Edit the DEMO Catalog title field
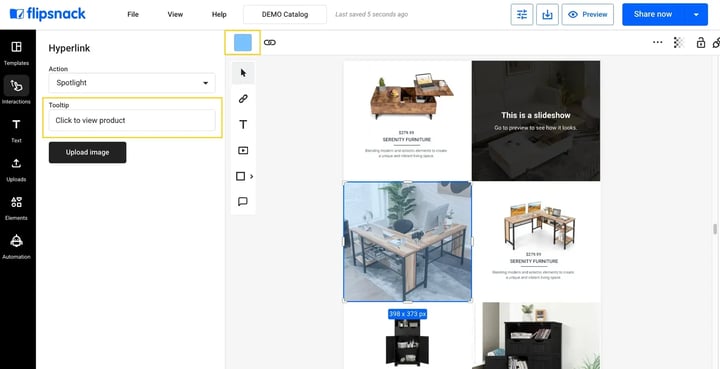Viewport: 720px width, 369px height. click(x=285, y=15)
